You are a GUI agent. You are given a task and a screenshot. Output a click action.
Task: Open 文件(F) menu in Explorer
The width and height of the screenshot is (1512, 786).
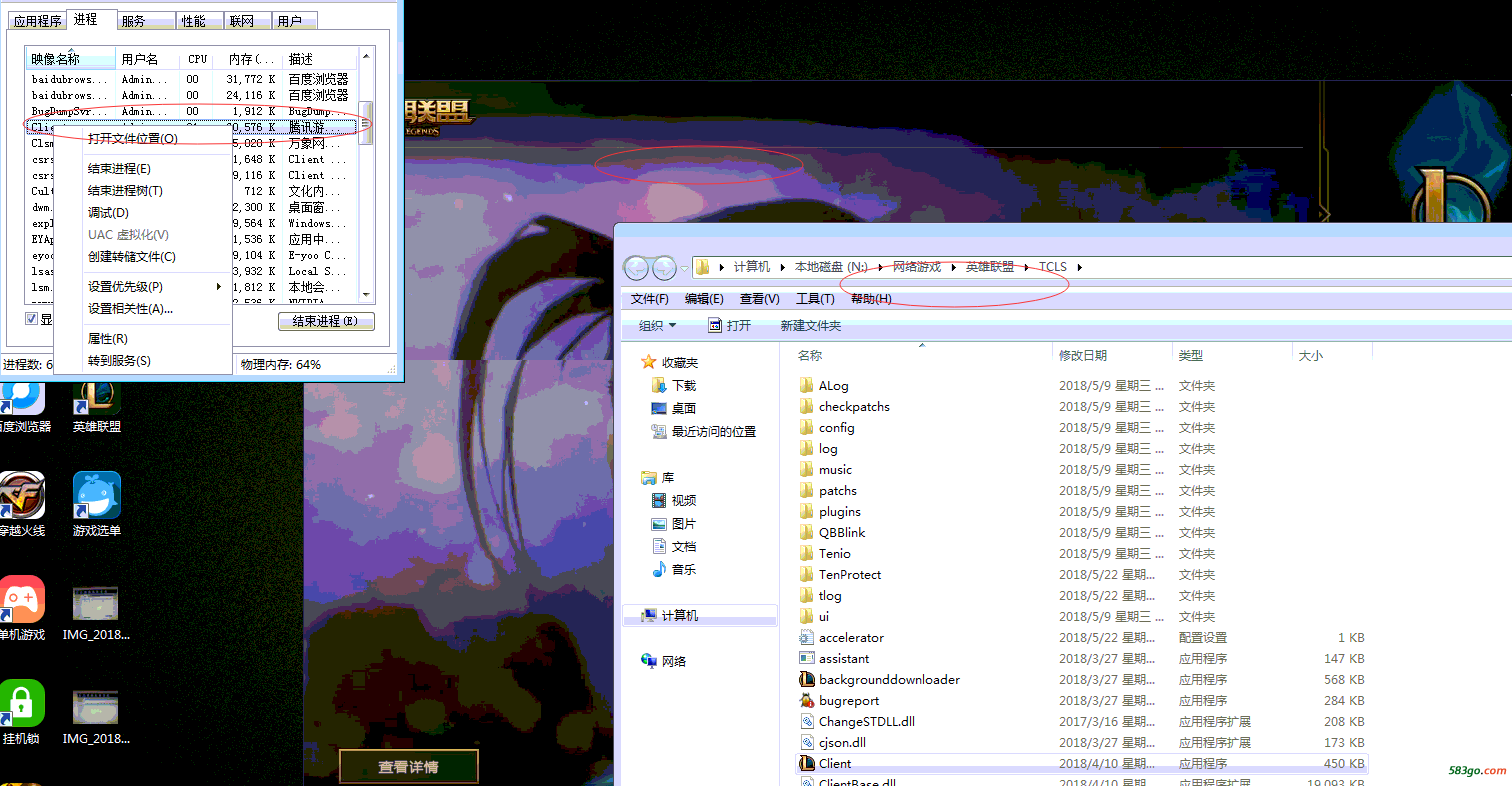pos(650,299)
